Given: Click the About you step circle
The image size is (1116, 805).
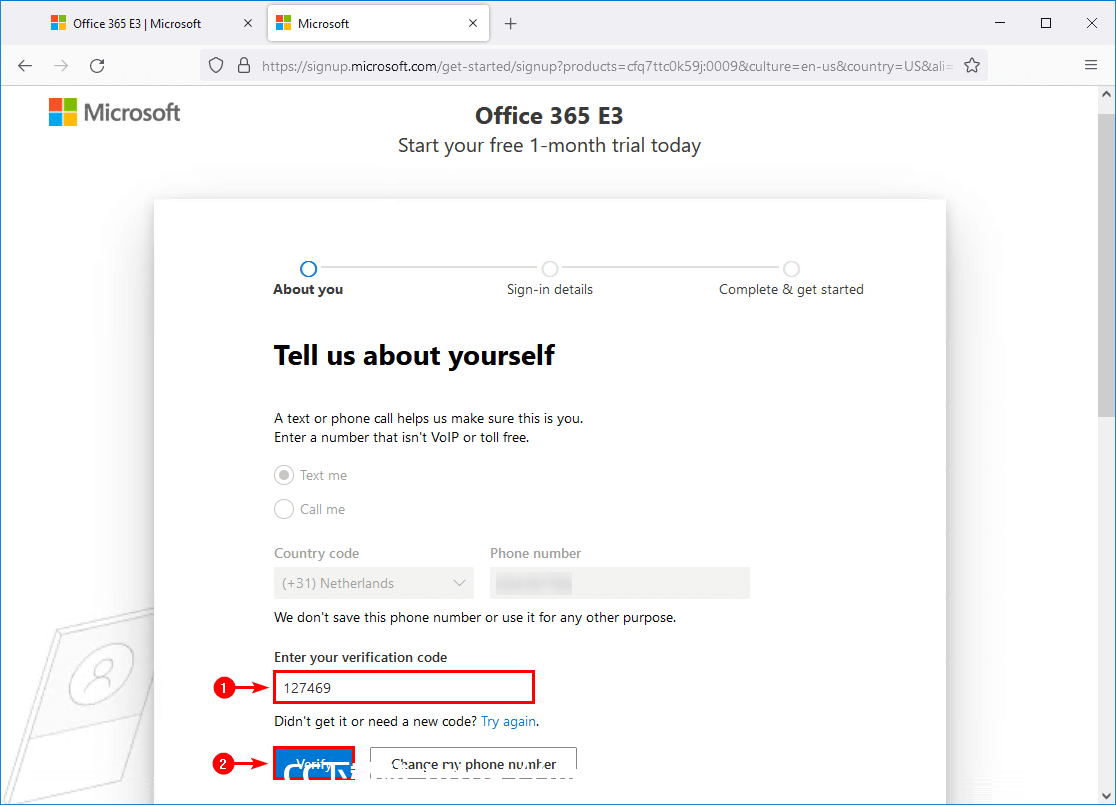Looking at the screenshot, I should click(308, 268).
